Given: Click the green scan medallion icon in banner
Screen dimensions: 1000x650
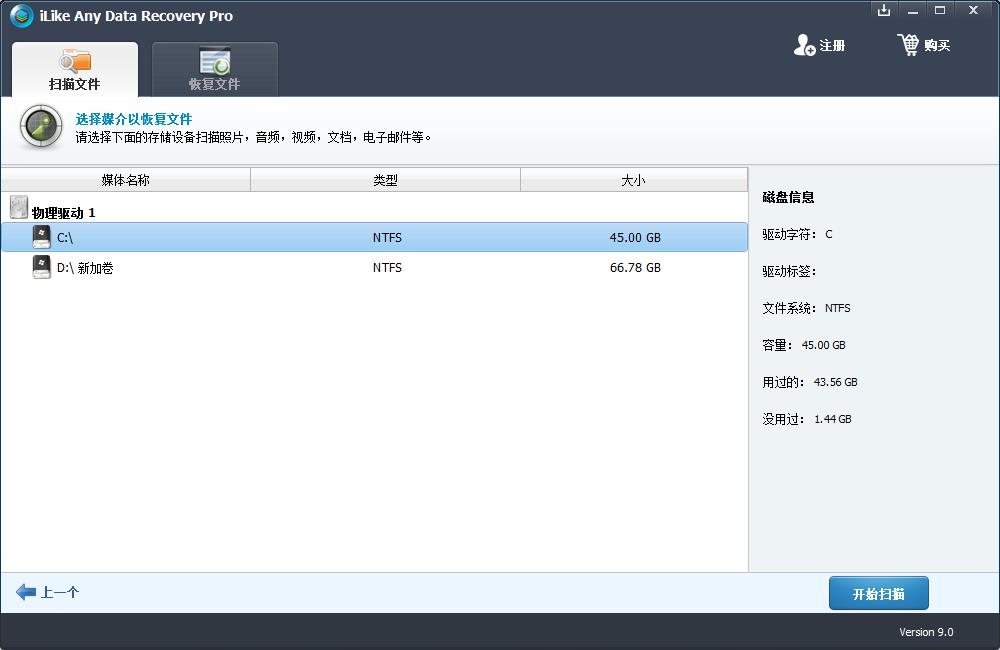Looking at the screenshot, I should coord(40,127).
